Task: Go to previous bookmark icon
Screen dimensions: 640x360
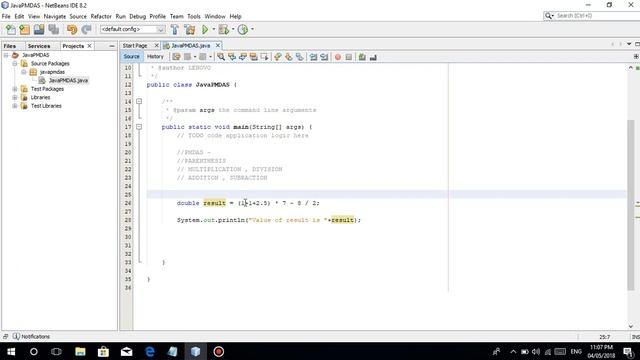Action: (x=278, y=57)
